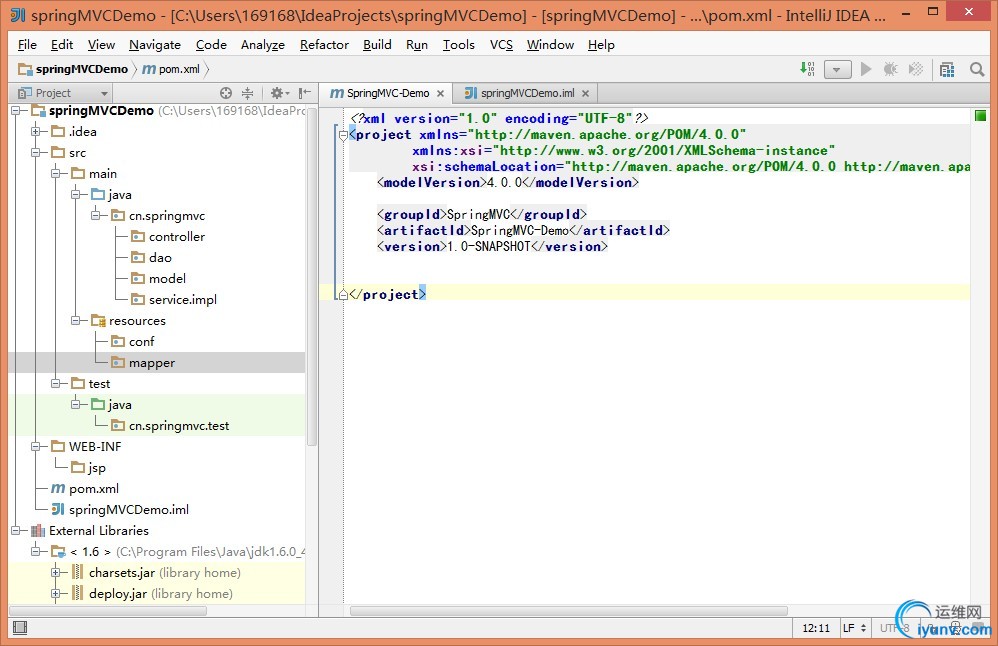Click the Project panel horizontal scrollbar

coord(108,610)
